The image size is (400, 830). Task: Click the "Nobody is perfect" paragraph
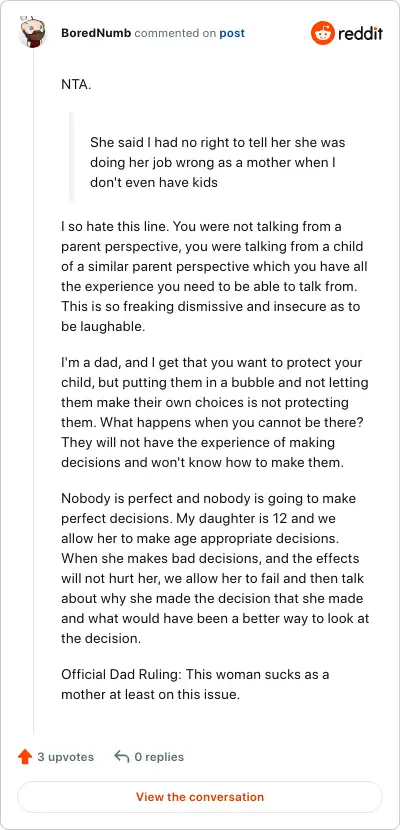(x=215, y=568)
